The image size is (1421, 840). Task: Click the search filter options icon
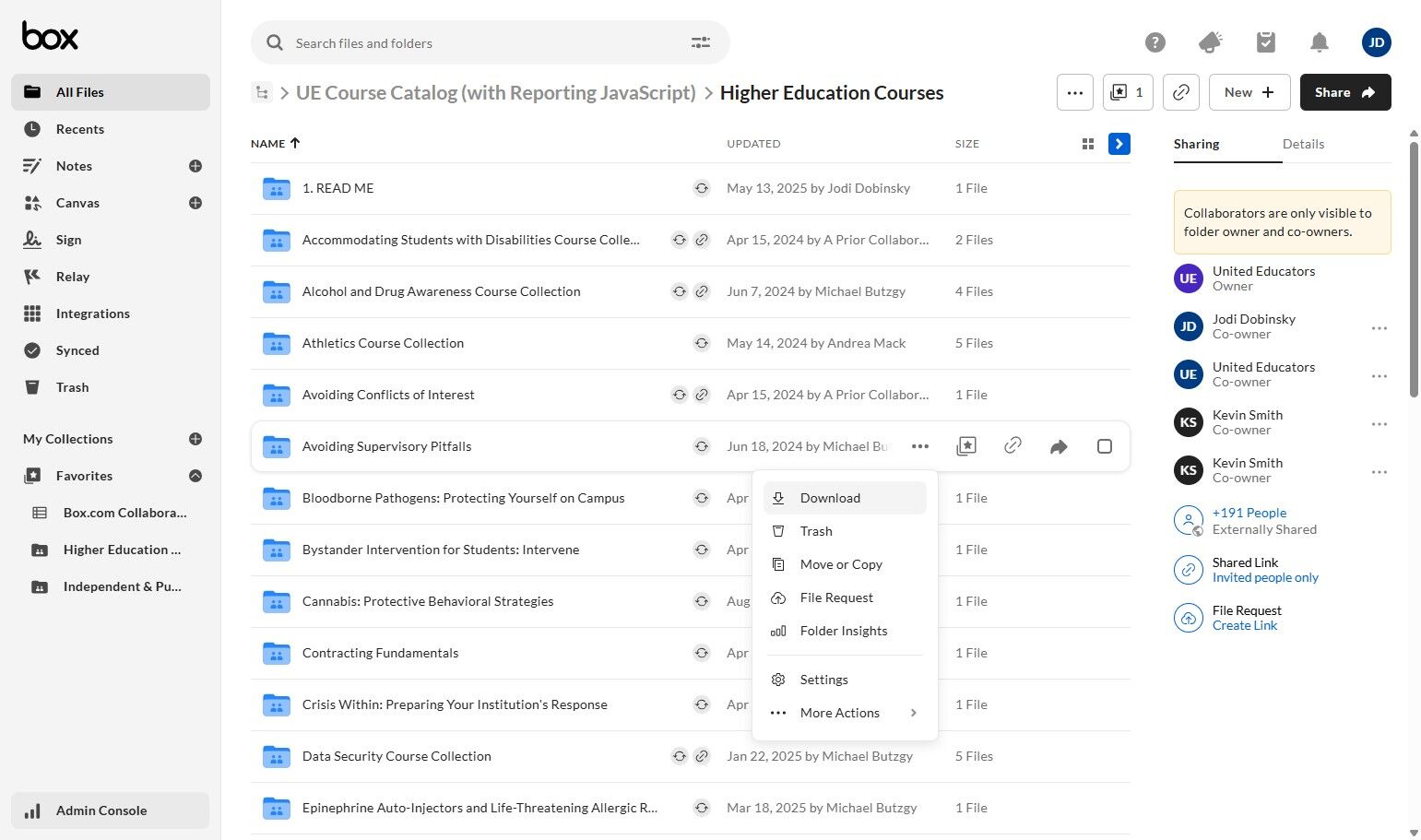(x=701, y=42)
